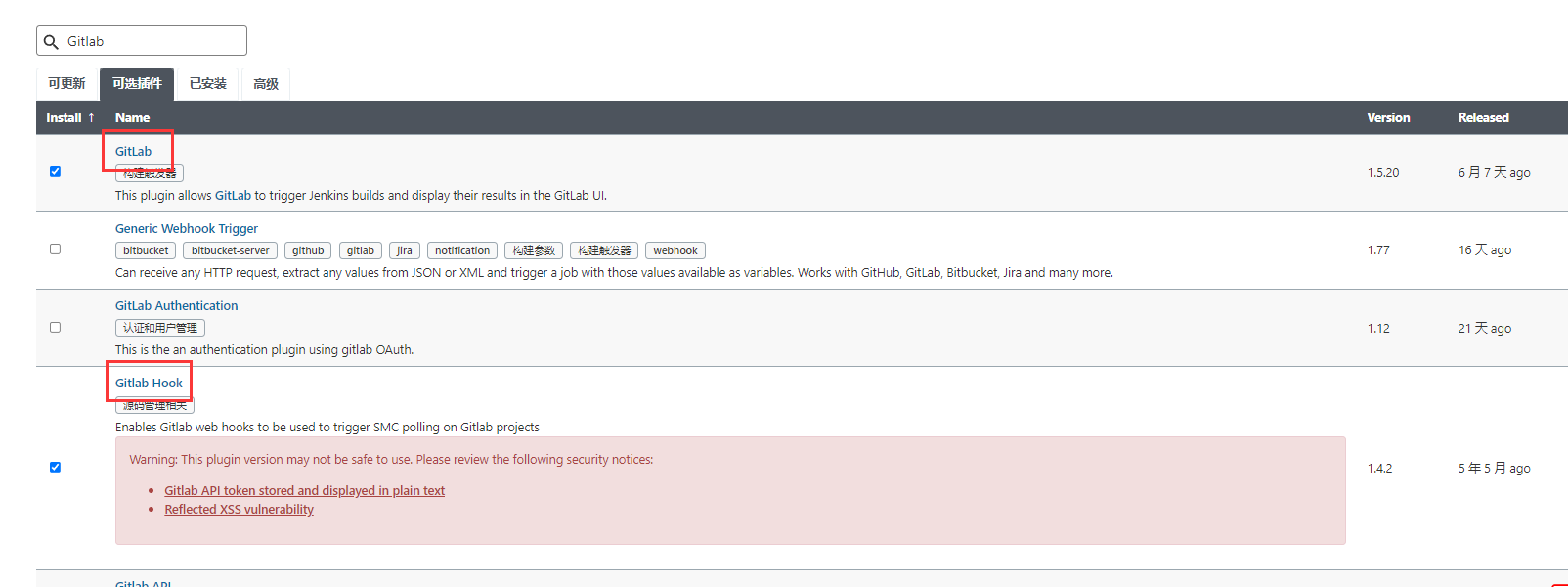Click the bitbucket-server tag
This screenshot has width=1568, height=587.
(230, 250)
